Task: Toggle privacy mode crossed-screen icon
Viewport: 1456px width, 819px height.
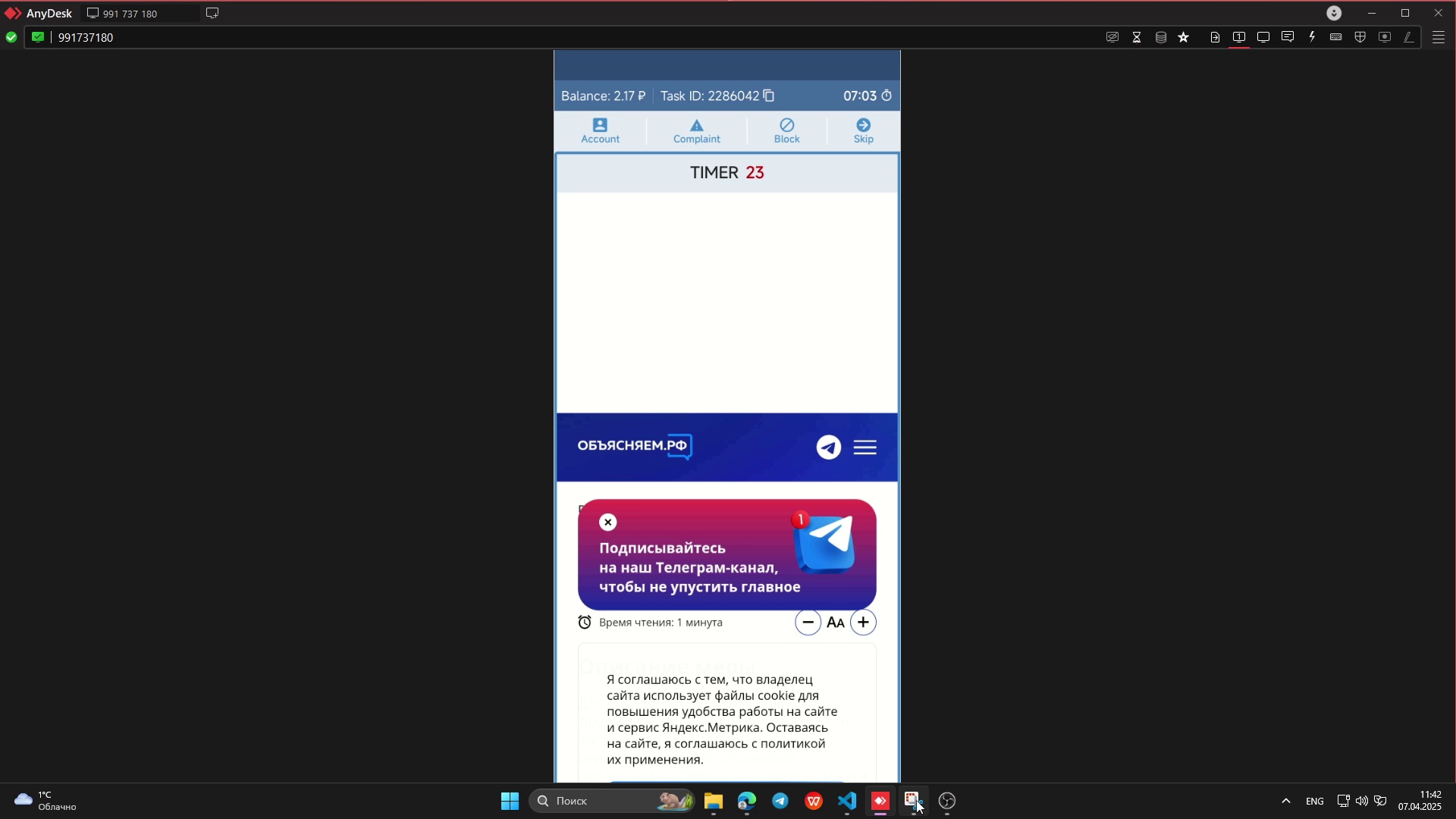Action: (x=1112, y=37)
